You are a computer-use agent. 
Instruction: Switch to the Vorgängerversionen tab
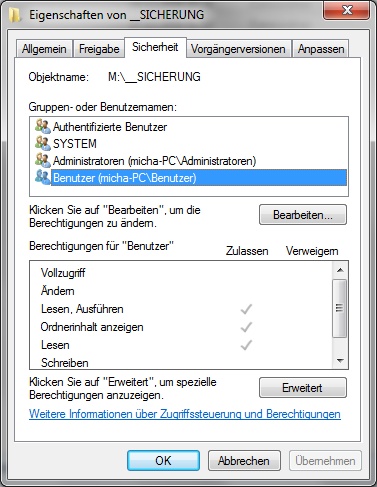click(238, 49)
